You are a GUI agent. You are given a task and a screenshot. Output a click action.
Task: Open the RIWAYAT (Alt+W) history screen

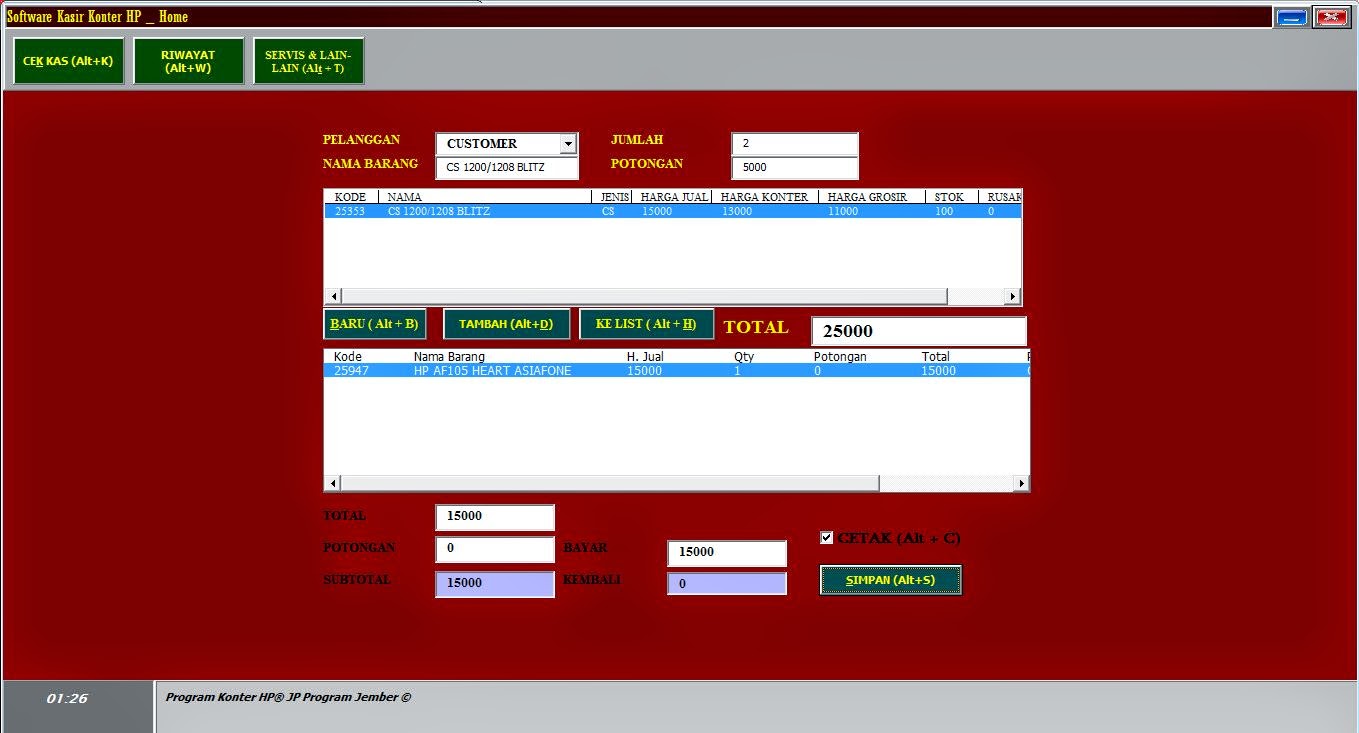(x=188, y=60)
